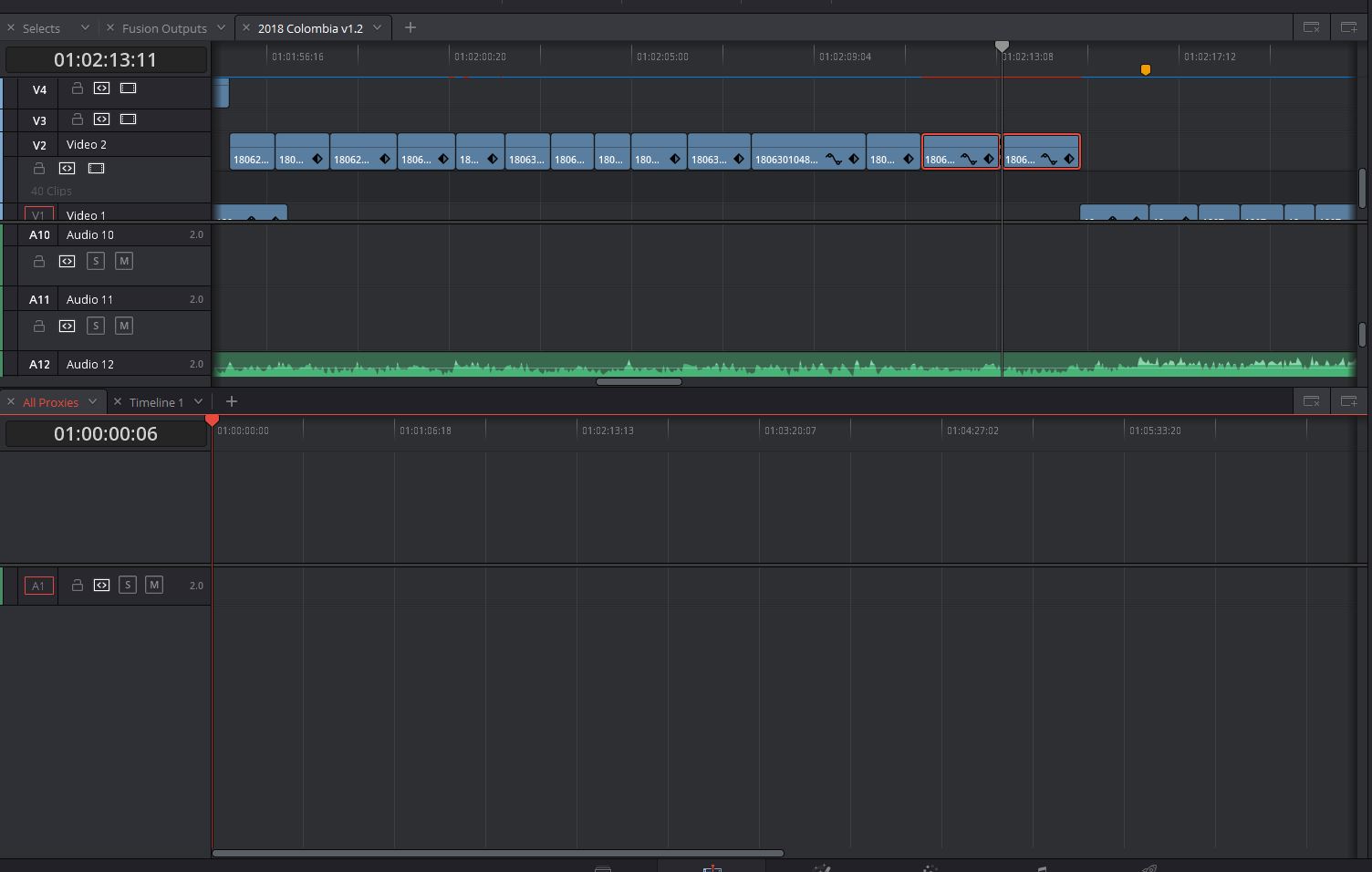Solo the A1 track
Screen dimensions: 1372x872
pyautogui.click(x=128, y=586)
